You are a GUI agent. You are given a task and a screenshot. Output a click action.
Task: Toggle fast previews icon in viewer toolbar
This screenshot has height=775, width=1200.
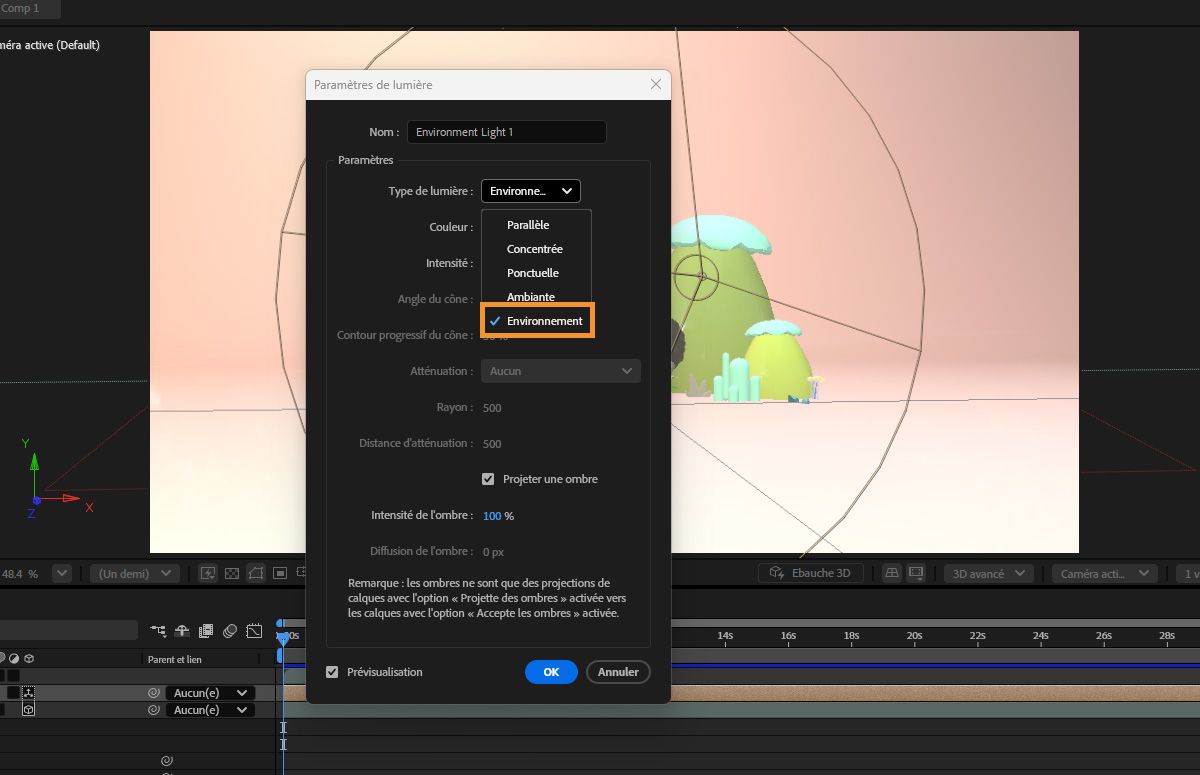208,573
